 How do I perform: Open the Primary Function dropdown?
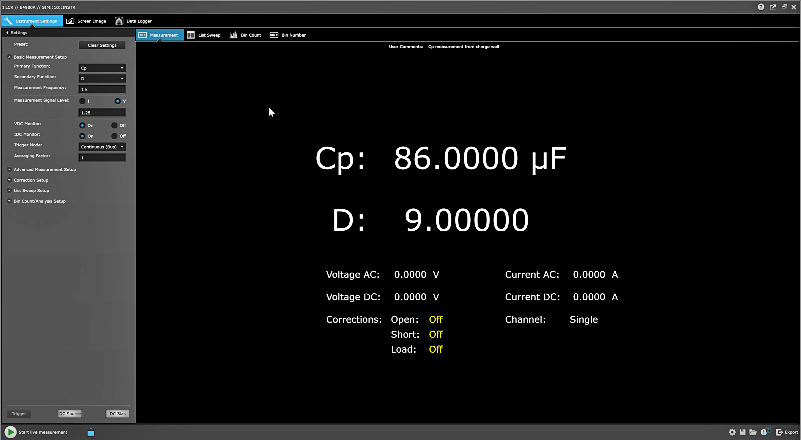(x=102, y=67)
